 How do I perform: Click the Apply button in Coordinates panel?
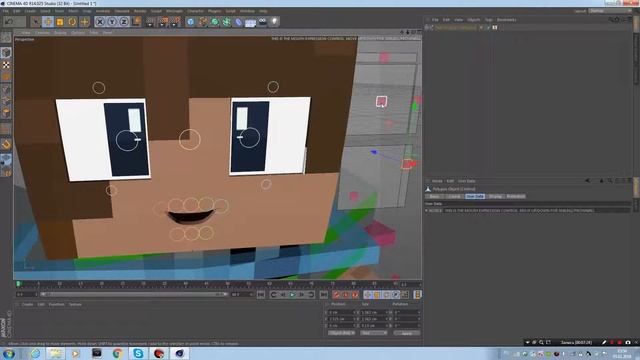coord(407,333)
